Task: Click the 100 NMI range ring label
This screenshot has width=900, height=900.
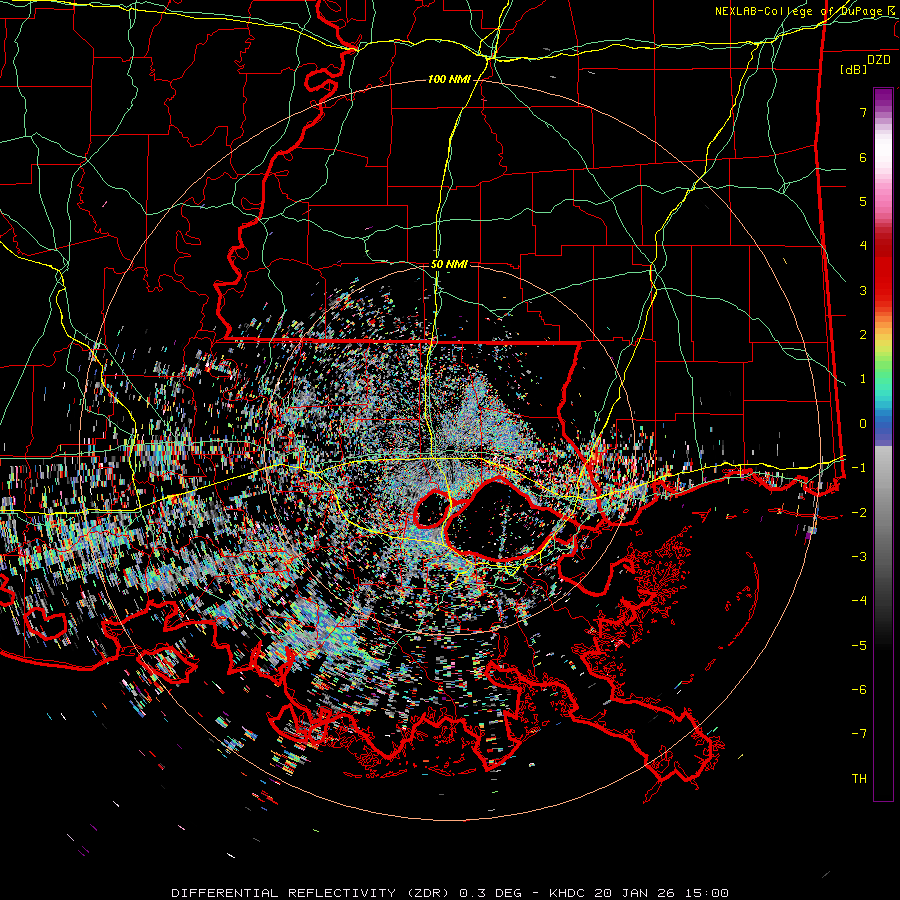Action: pyautogui.click(x=448, y=79)
